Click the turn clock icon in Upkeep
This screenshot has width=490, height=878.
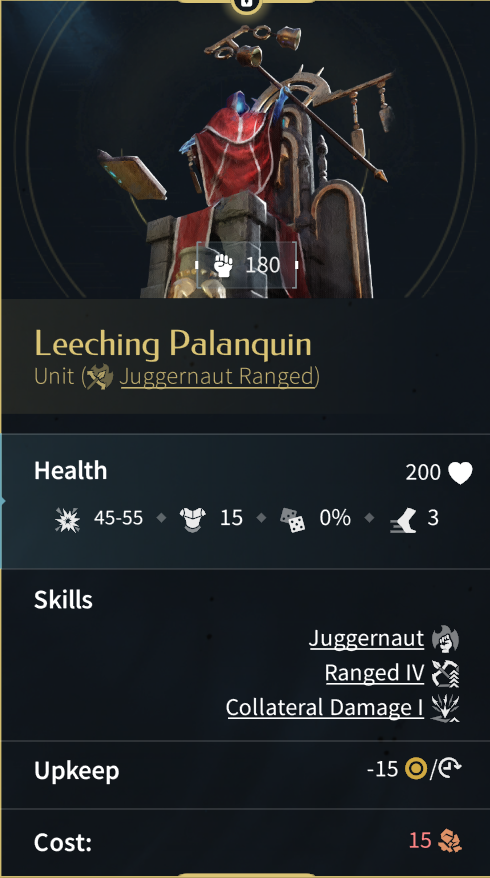click(449, 769)
